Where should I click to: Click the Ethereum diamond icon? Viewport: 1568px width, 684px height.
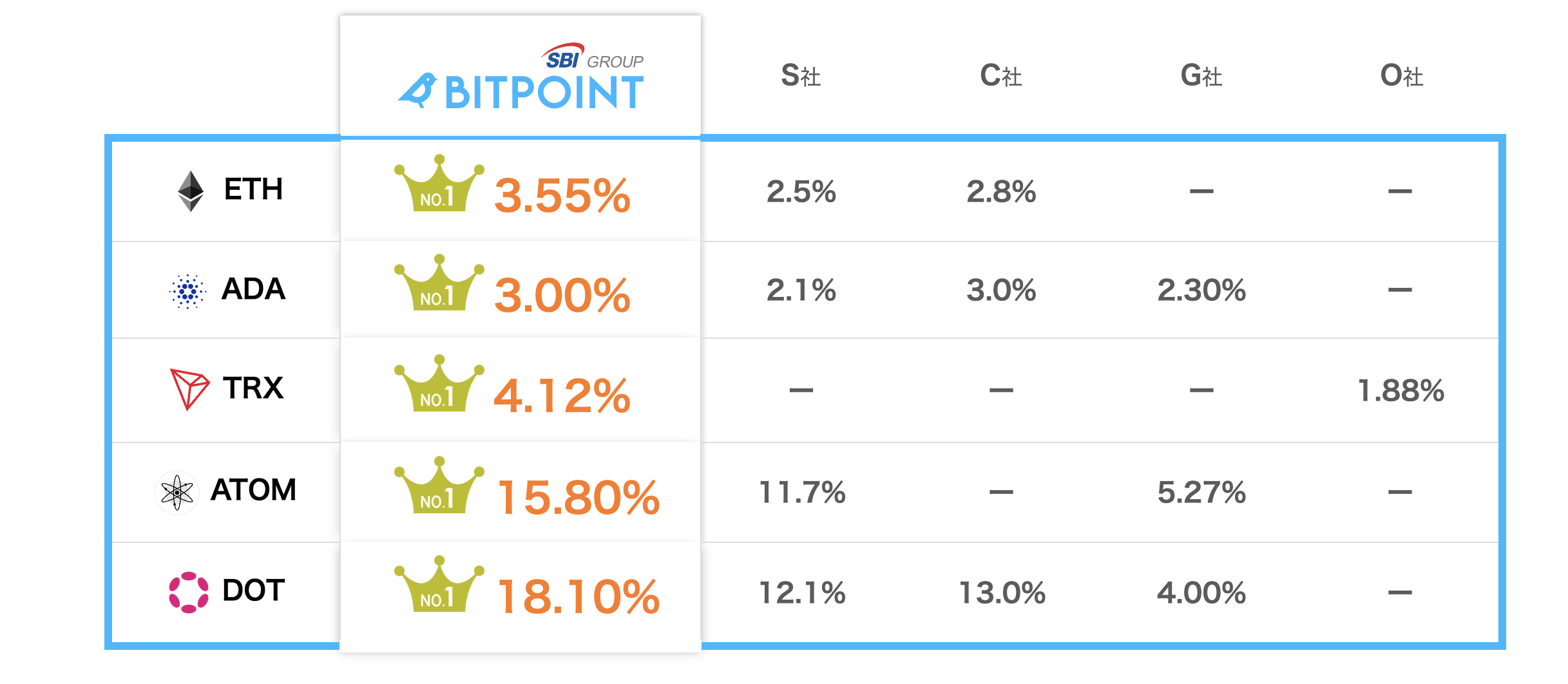191,191
